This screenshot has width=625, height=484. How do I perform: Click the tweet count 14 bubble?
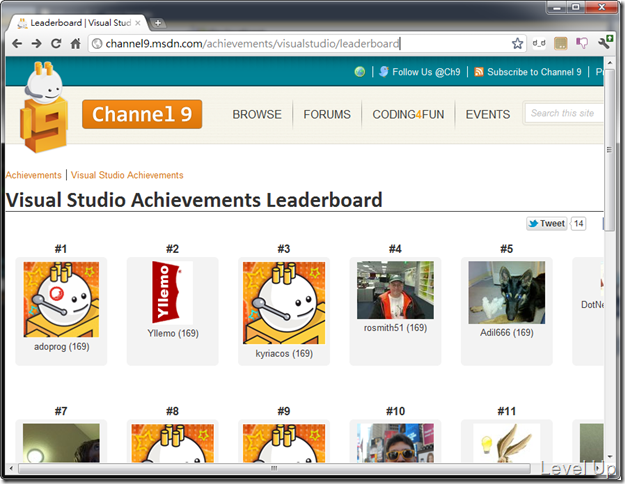(578, 223)
